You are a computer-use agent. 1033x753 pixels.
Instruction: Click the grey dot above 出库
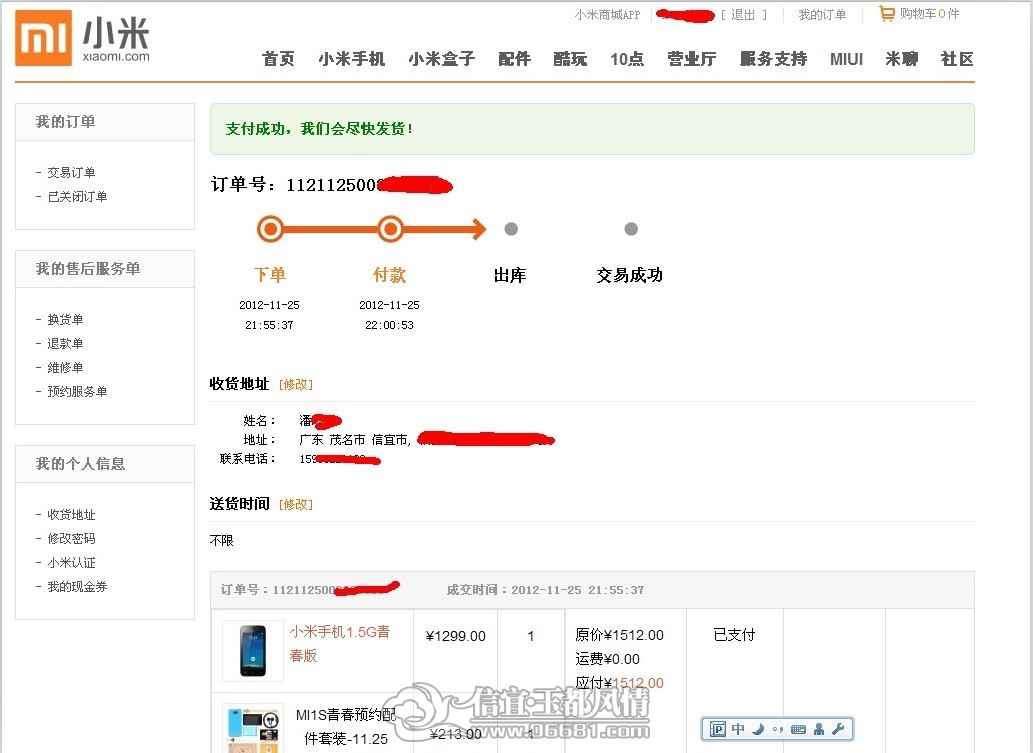[511, 229]
